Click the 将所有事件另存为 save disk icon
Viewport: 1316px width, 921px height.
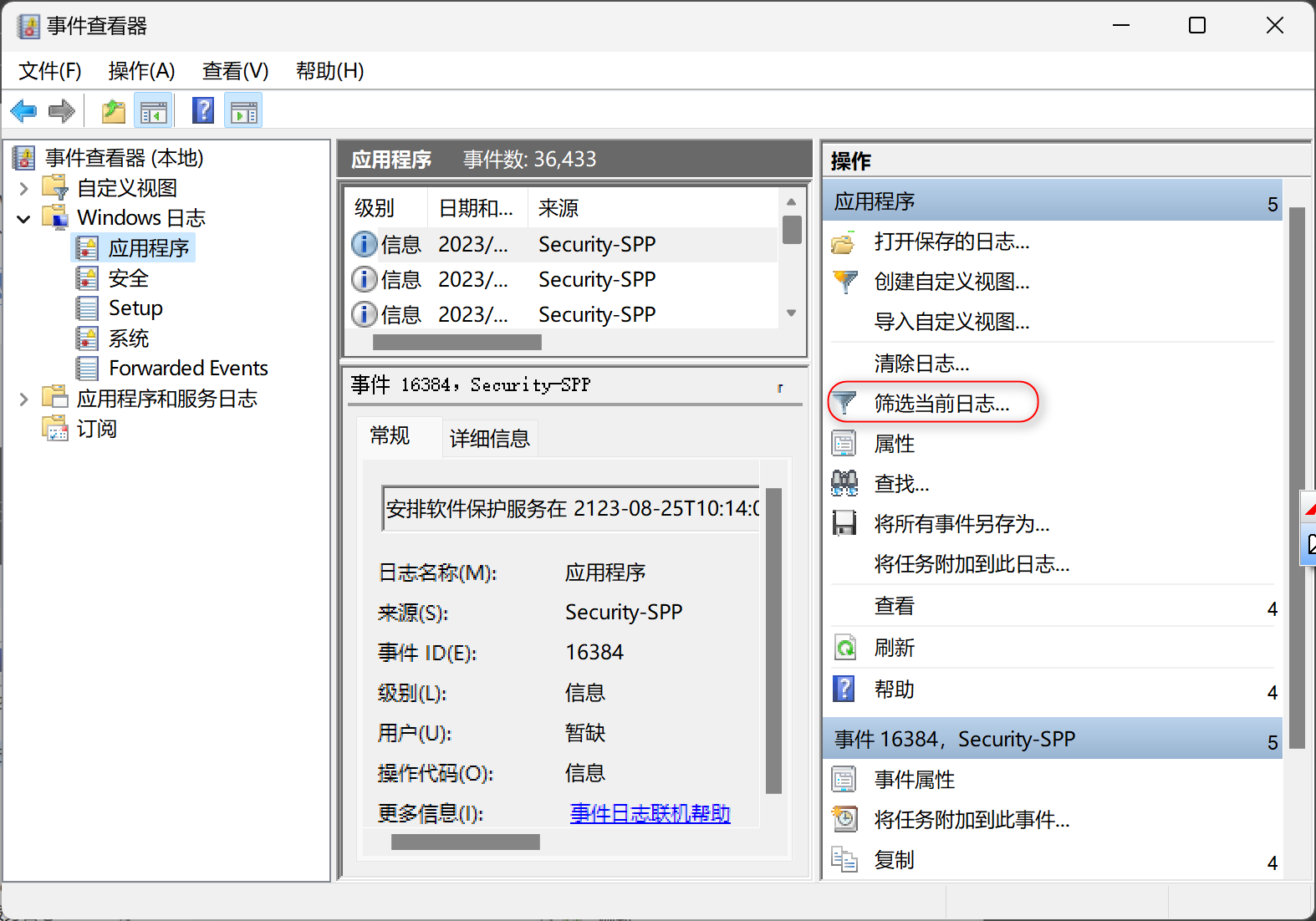[844, 523]
